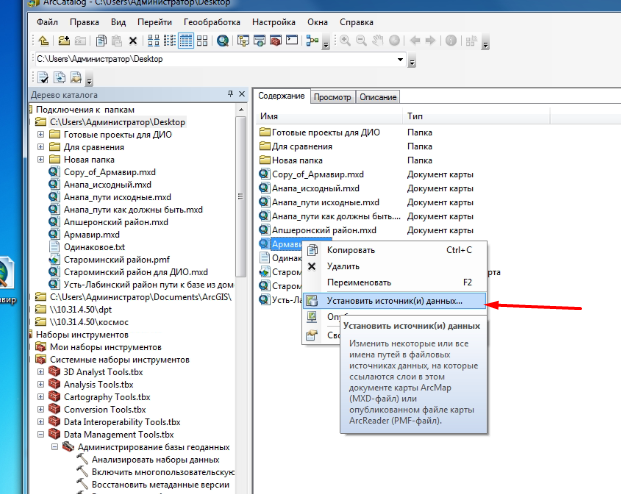Sort the list by Имя column

coord(329,116)
